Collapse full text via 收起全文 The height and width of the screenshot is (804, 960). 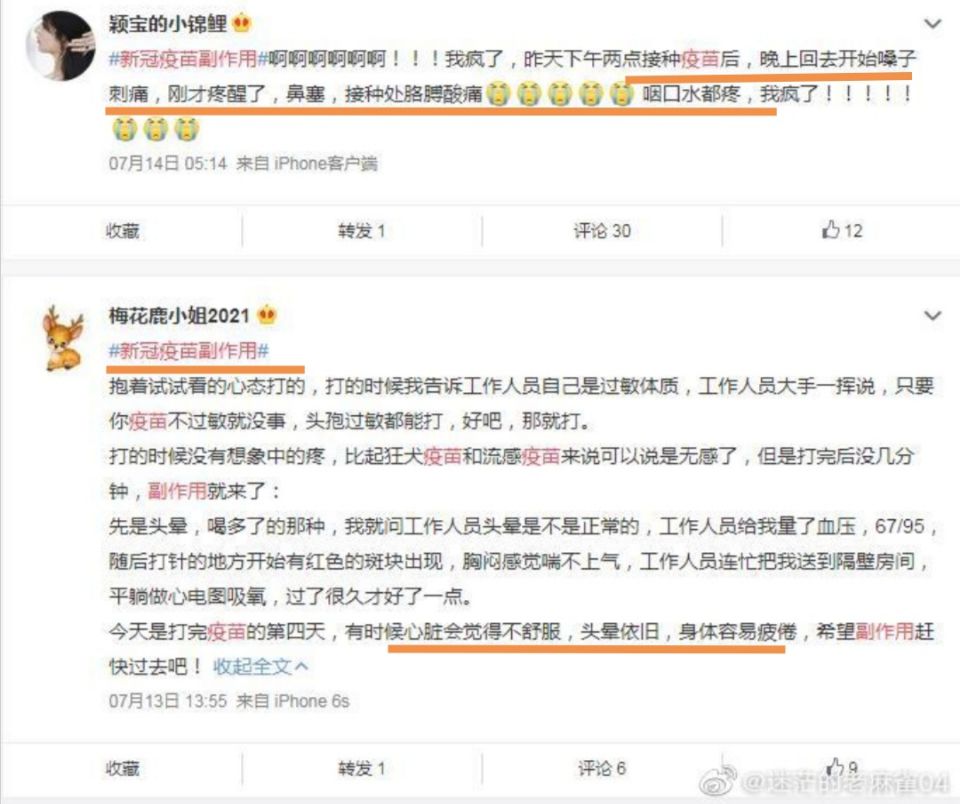(260, 666)
